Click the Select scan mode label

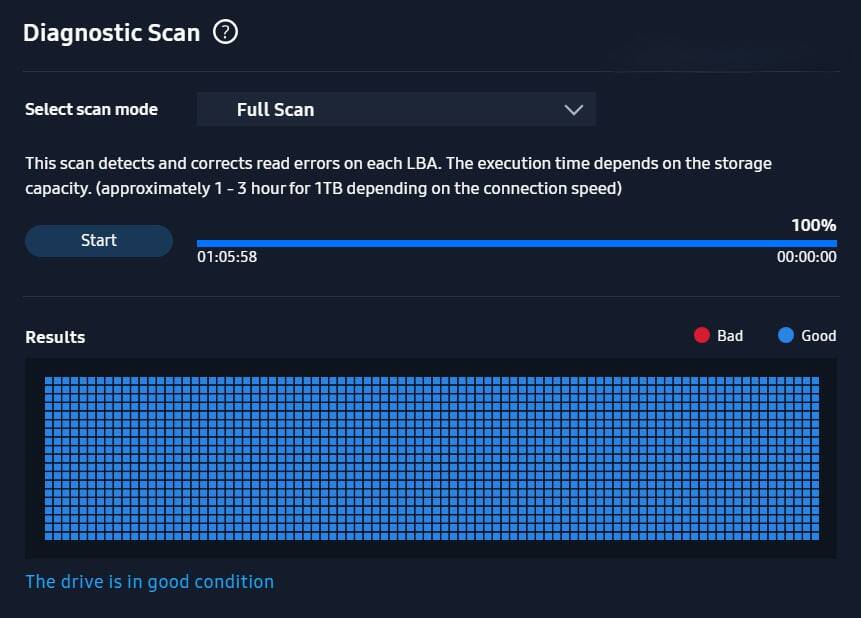pyautogui.click(x=91, y=109)
